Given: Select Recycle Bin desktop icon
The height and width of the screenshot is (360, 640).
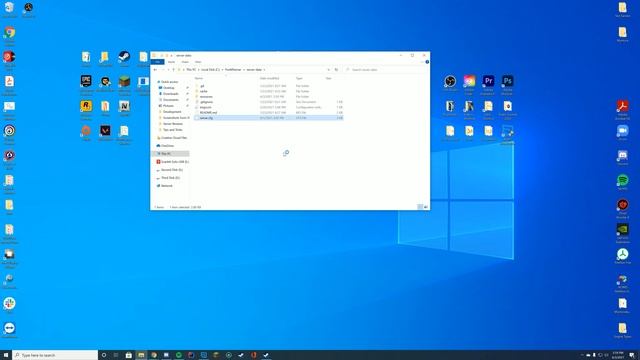Looking at the screenshot, I should (9, 10).
